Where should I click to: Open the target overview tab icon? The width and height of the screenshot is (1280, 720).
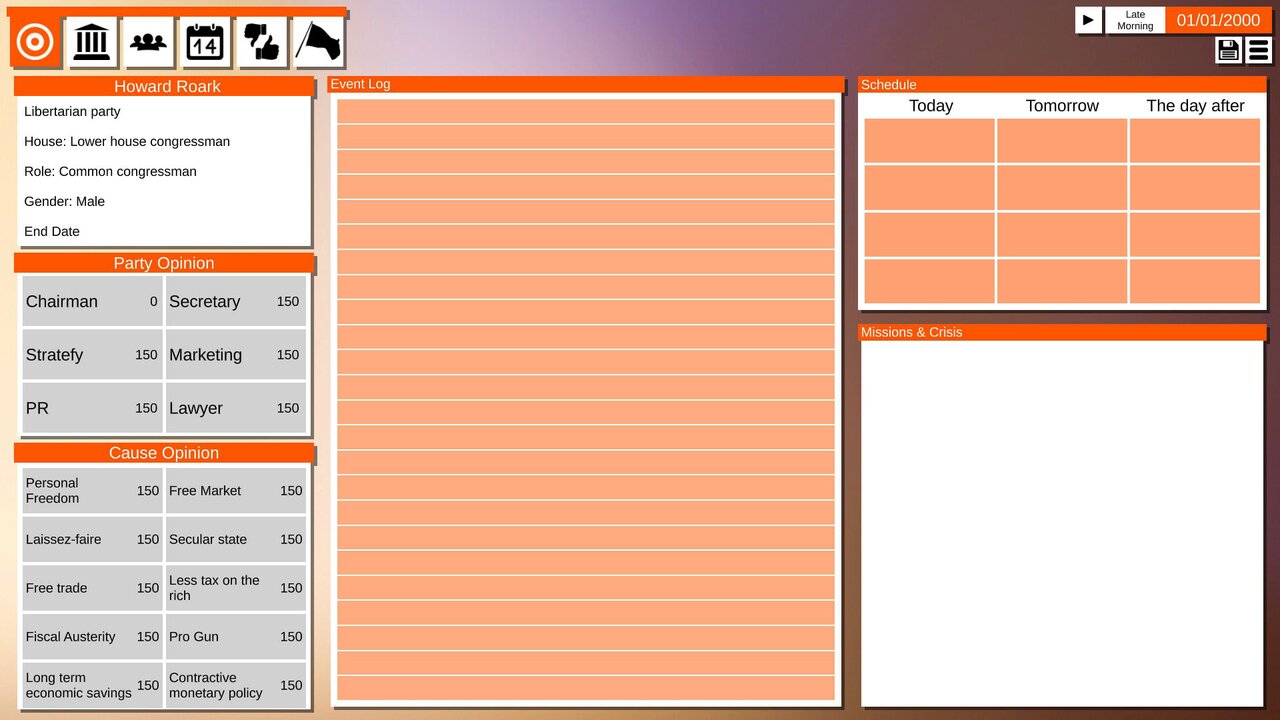(35, 42)
